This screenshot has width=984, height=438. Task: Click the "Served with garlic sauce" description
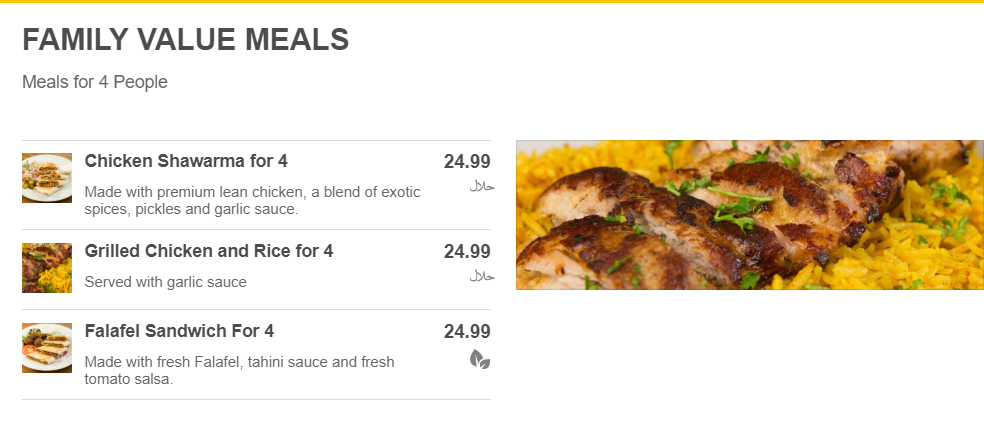(x=165, y=282)
